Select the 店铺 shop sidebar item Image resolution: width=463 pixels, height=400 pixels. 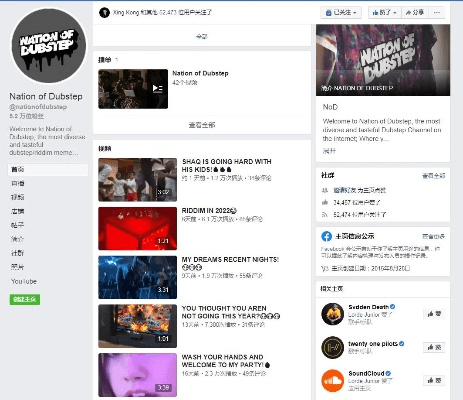tap(18, 211)
